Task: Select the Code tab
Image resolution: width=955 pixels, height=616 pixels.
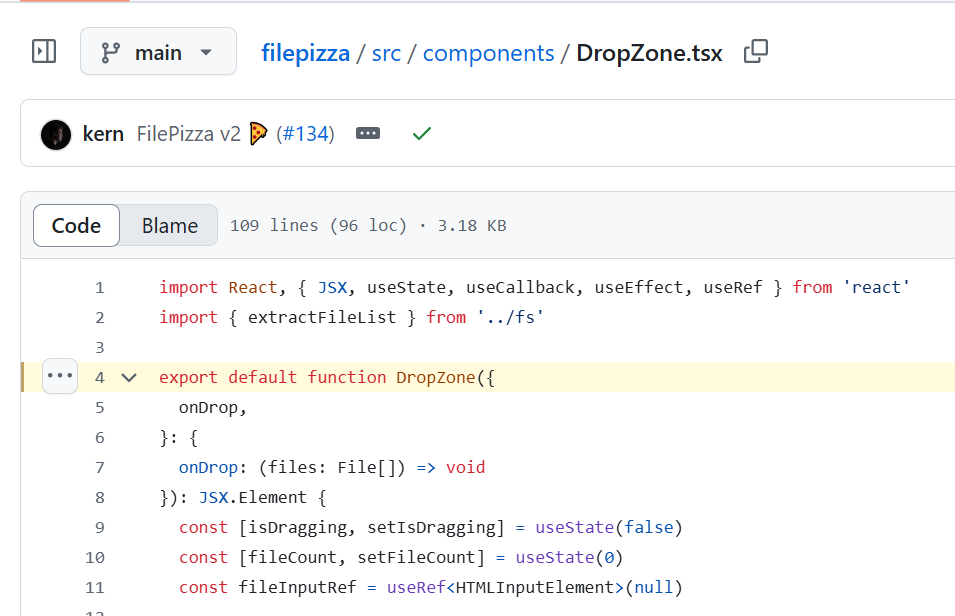Action: coord(76,225)
